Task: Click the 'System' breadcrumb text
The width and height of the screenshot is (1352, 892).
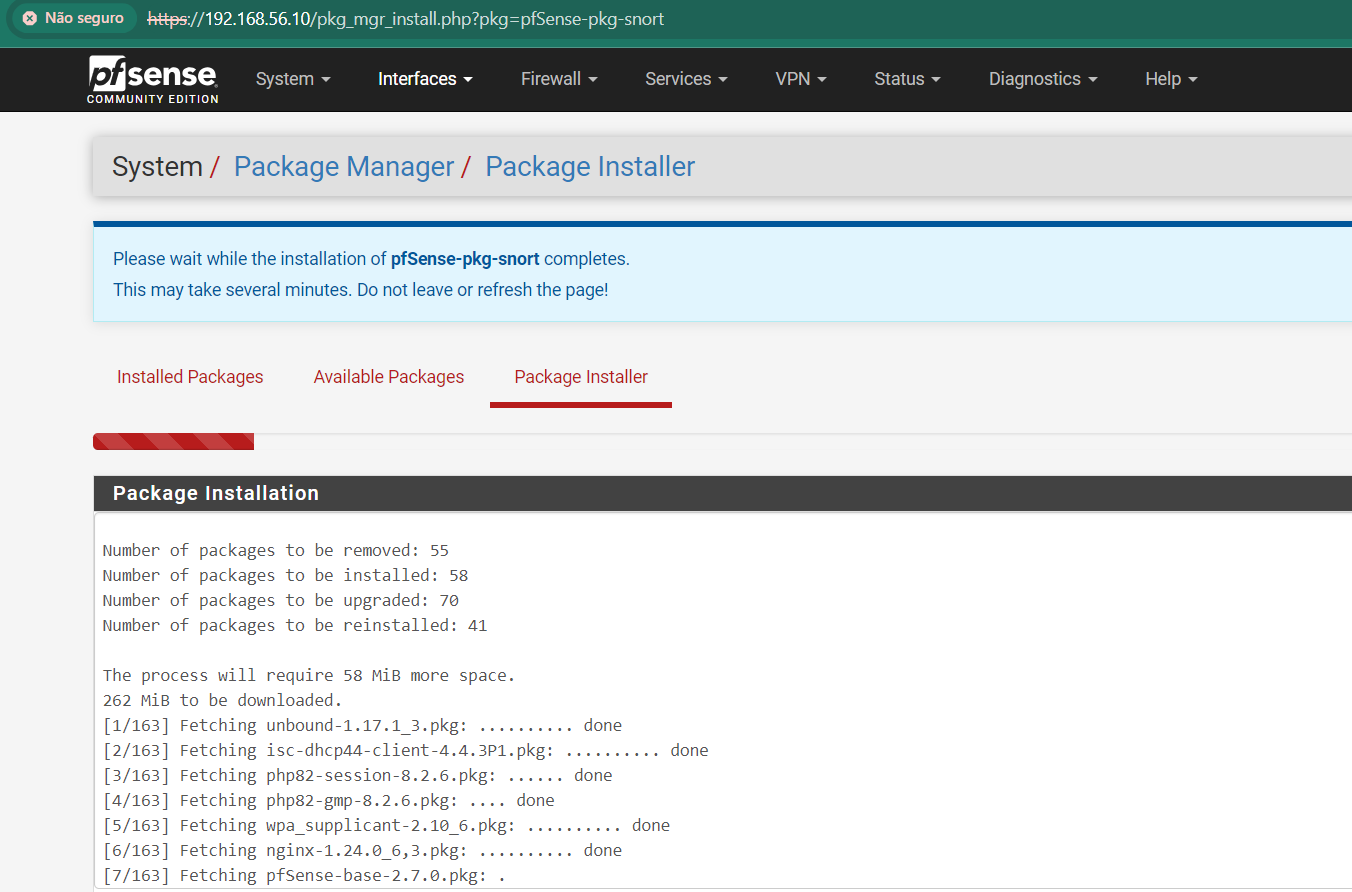Action: tap(157, 167)
